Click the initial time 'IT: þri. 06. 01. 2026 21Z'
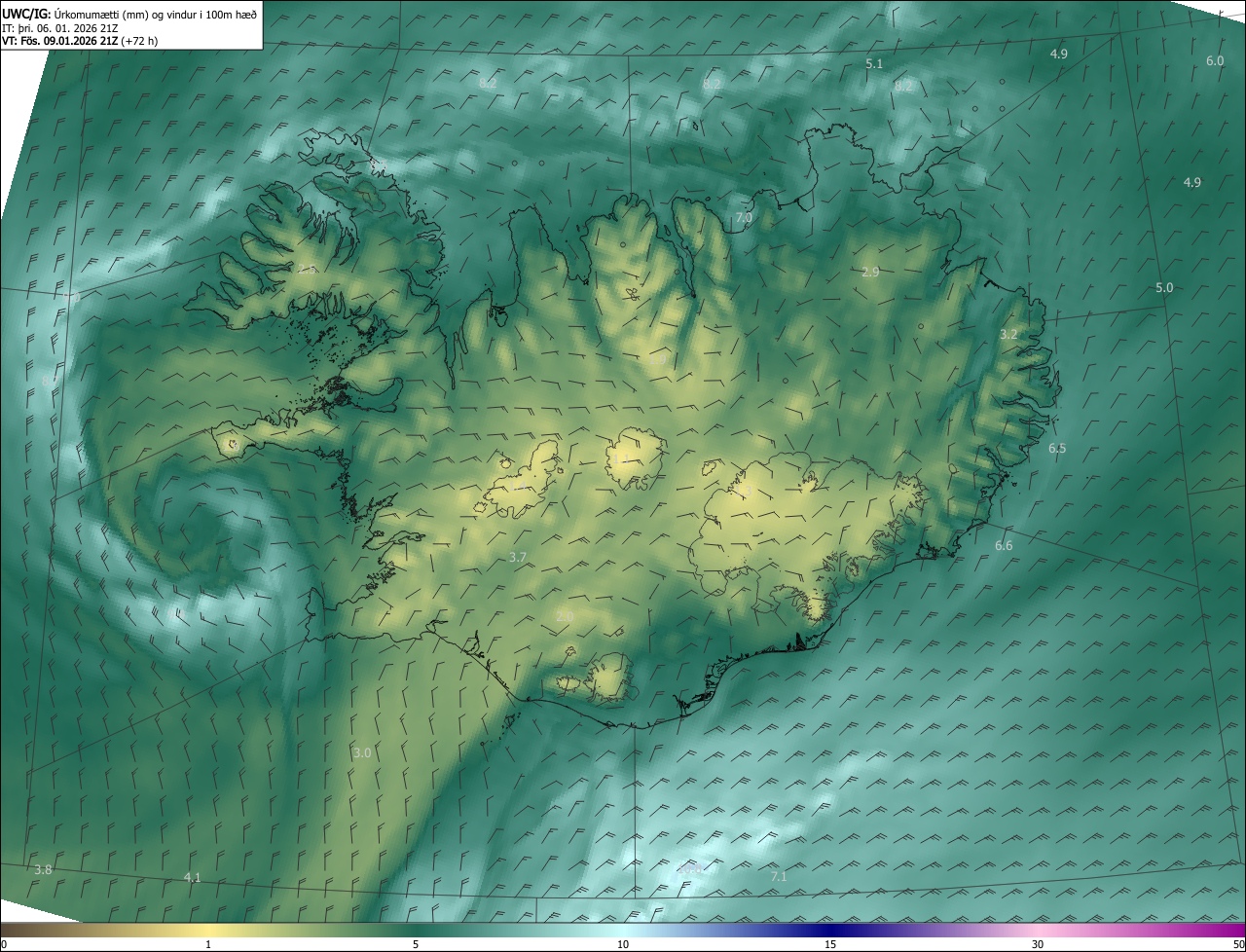Image resolution: width=1246 pixels, height=952 pixels. 60,27
